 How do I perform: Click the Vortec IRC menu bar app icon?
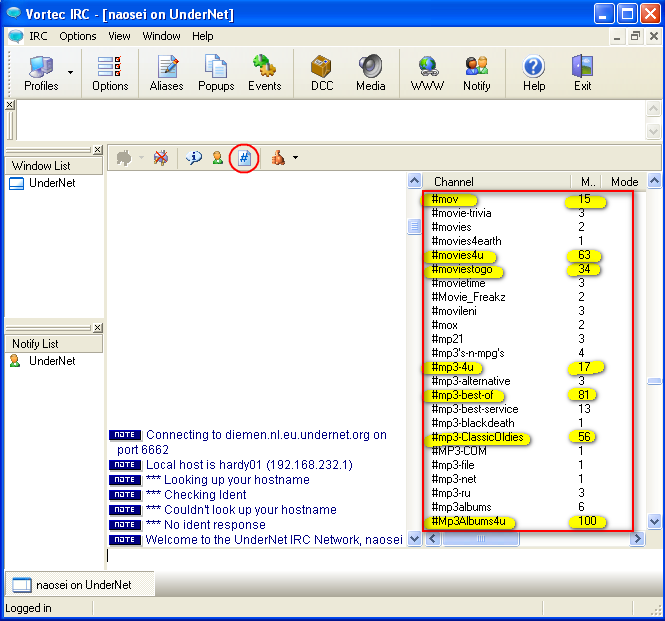point(16,36)
